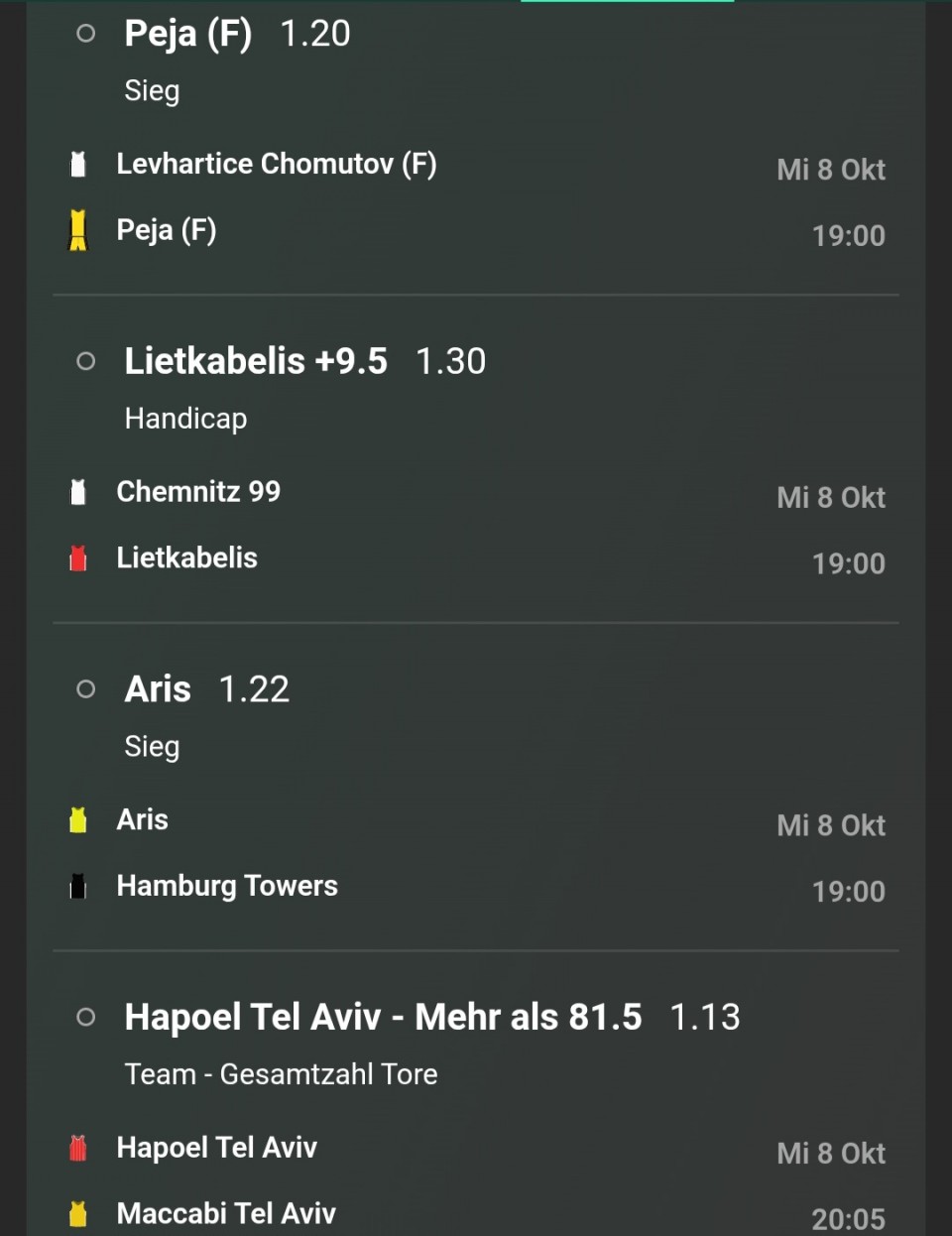Click the 1.22 odds for Aris
The width and height of the screenshot is (952, 1236).
[x=254, y=689]
